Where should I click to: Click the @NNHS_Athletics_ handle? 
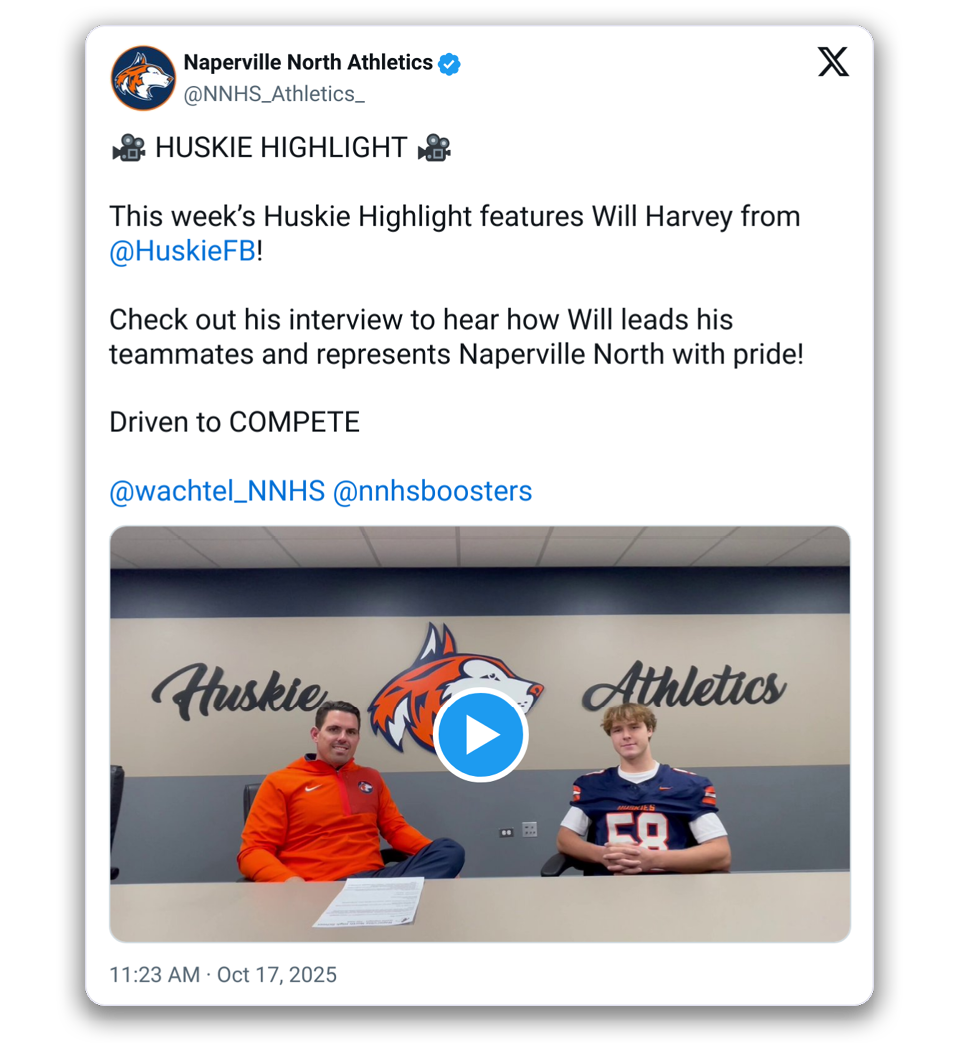pos(274,94)
